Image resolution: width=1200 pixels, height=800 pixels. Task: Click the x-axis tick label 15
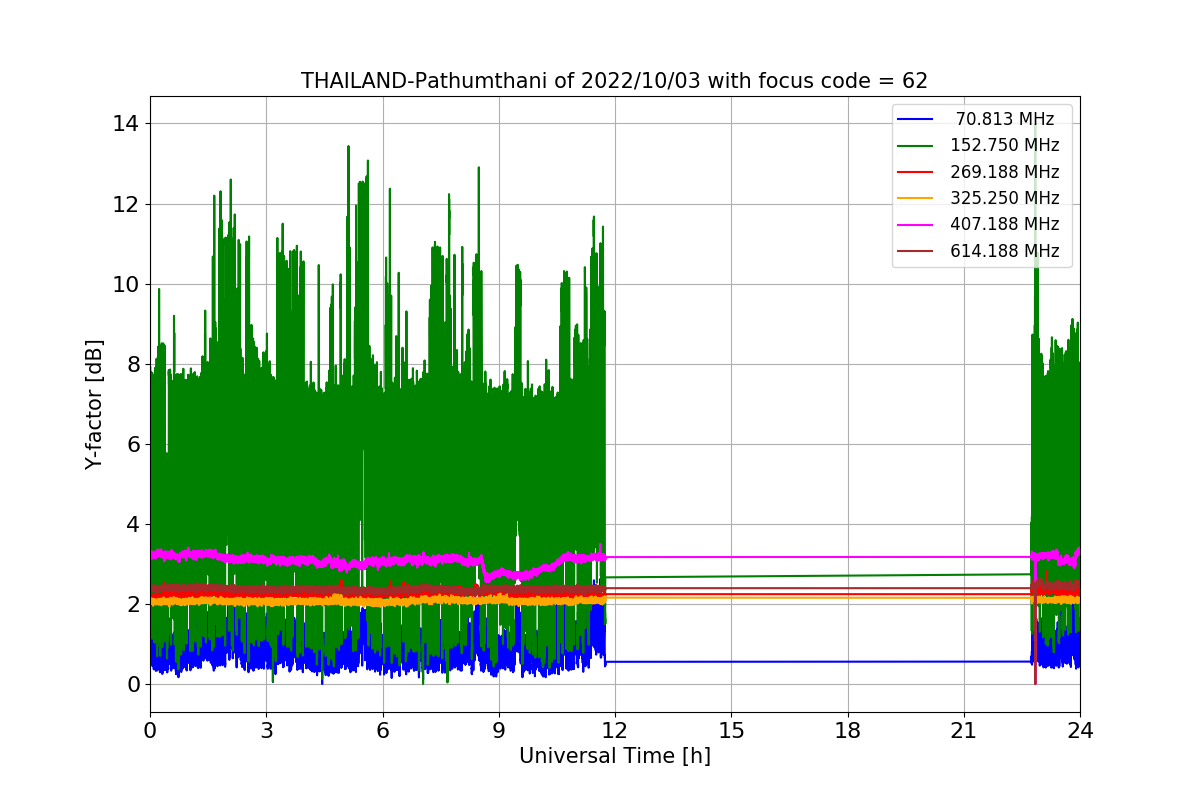[731, 730]
